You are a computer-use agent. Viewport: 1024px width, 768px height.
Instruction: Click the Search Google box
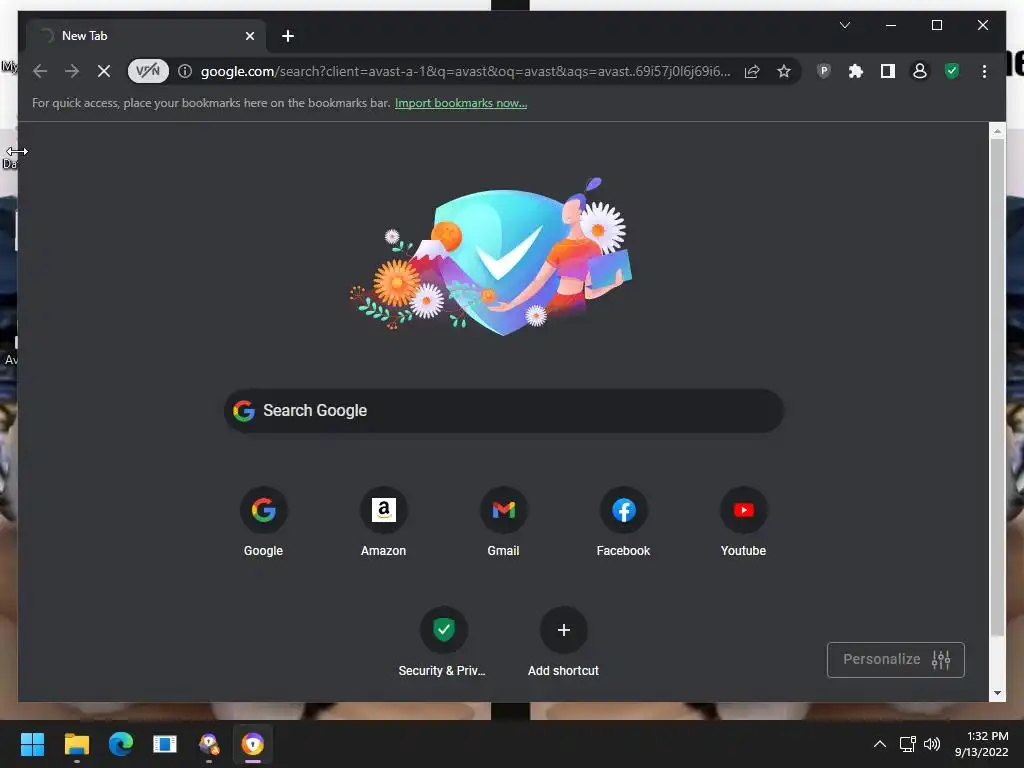[x=504, y=410]
